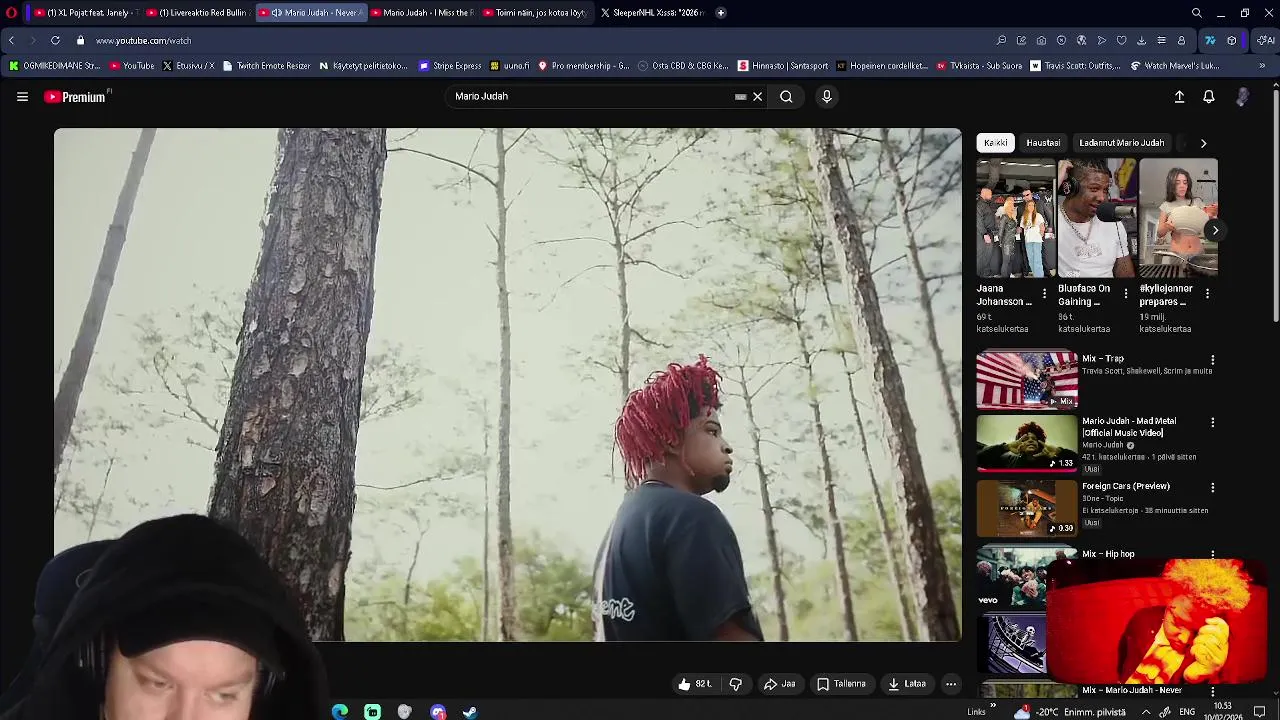Take a snapshot with the camera icon
Viewport: 1280px width, 720px height.
click(x=1041, y=41)
